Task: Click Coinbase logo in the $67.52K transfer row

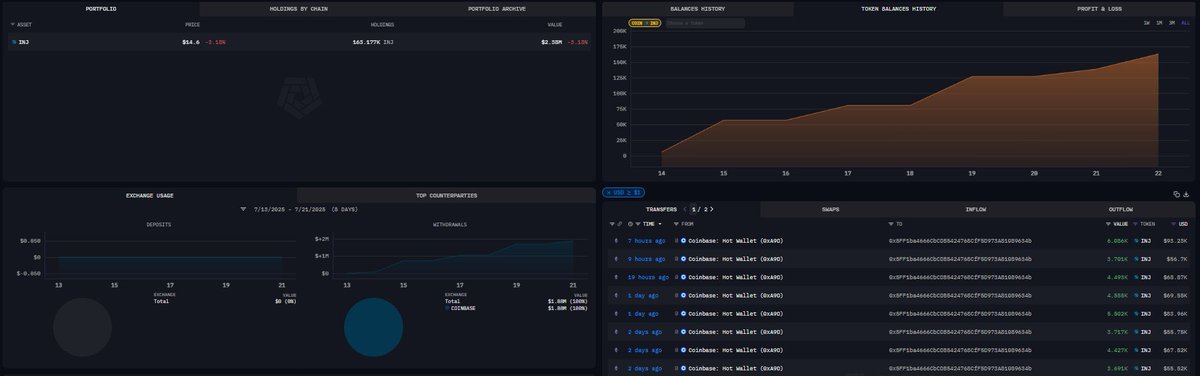Action: coord(683,350)
